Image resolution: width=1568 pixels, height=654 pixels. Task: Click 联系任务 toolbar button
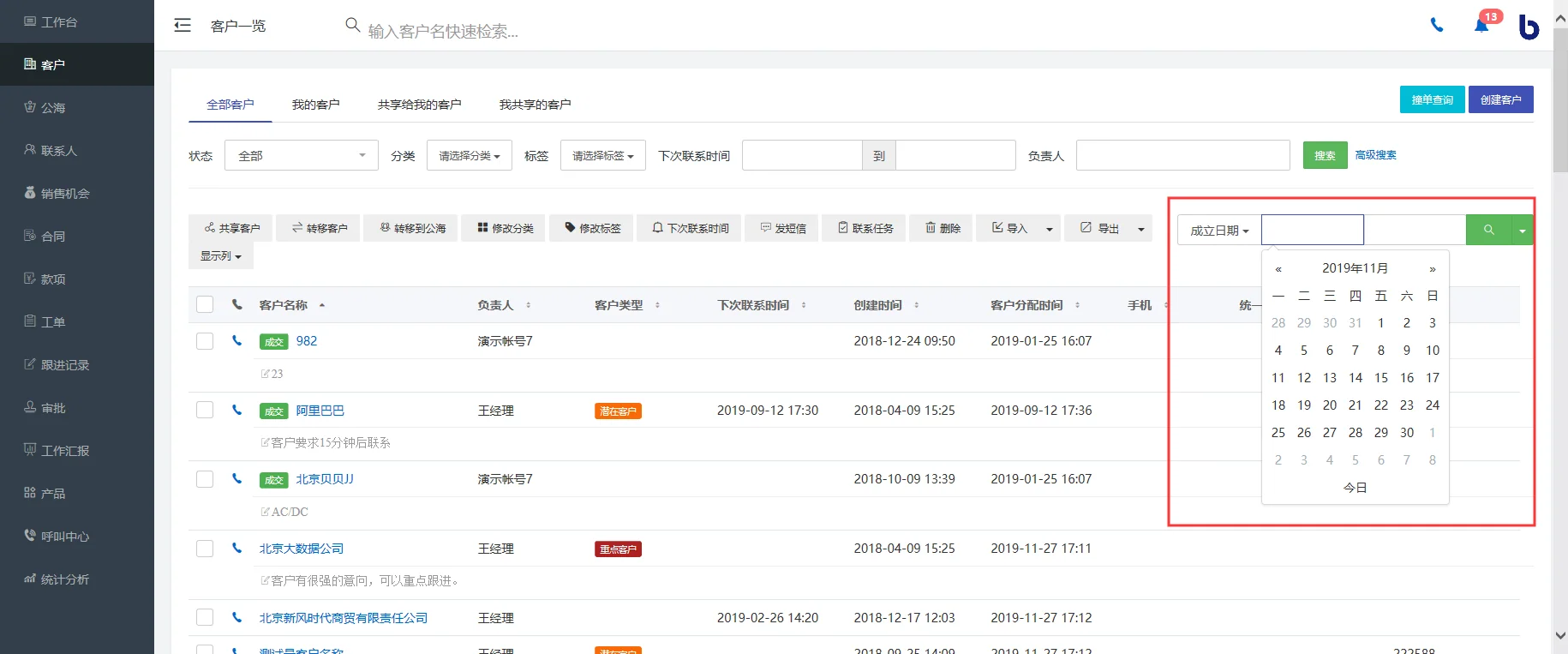(864, 228)
